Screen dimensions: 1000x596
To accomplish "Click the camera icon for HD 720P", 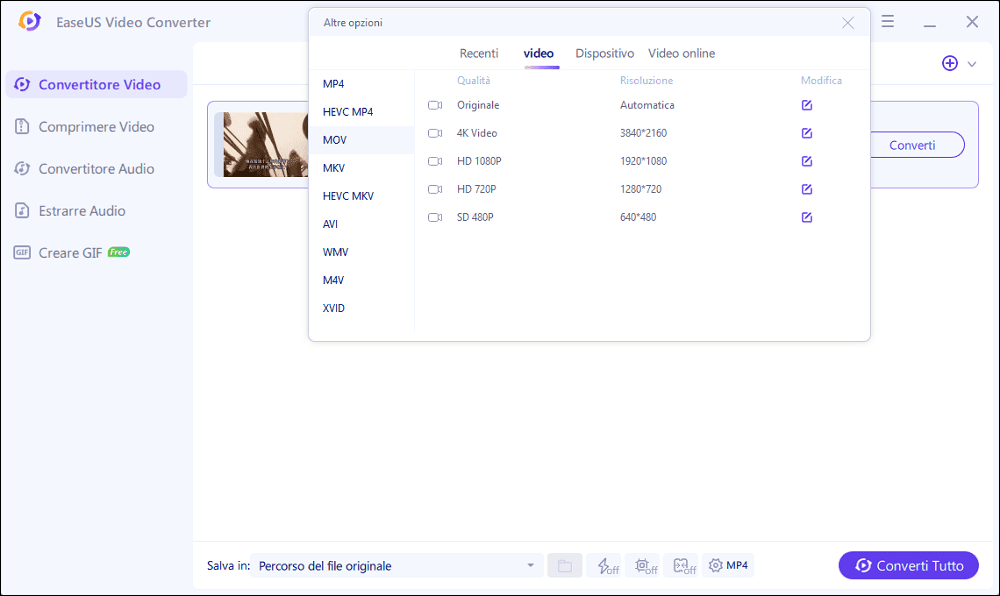I will point(435,189).
